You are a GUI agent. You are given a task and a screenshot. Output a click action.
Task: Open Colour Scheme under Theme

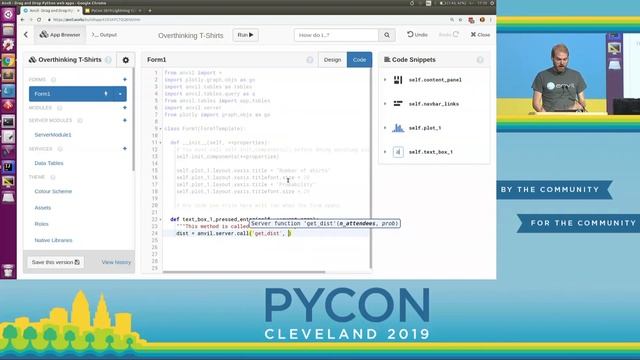[x=53, y=191]
